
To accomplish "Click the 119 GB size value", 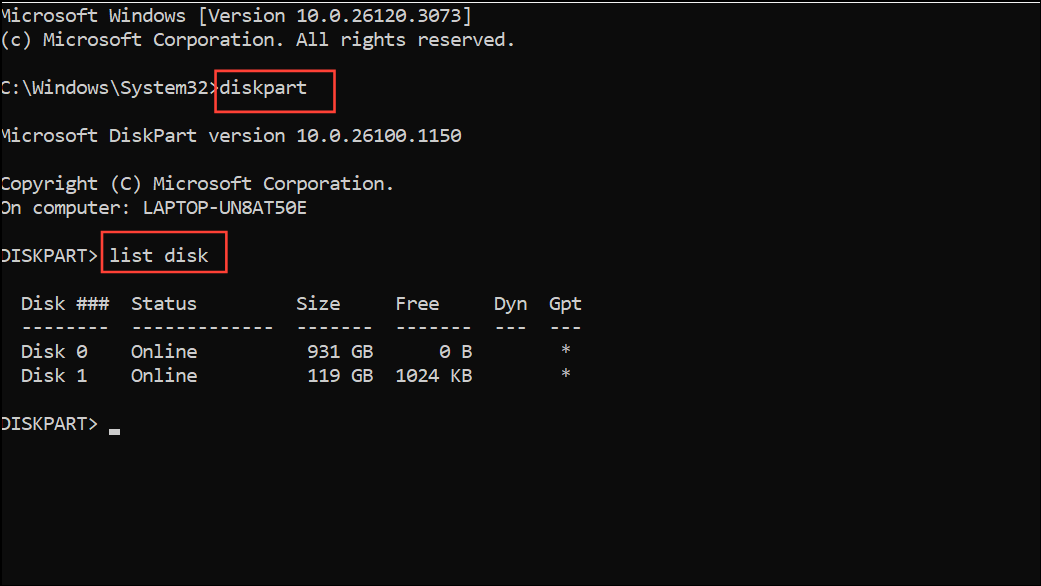I will click(340, 375).
